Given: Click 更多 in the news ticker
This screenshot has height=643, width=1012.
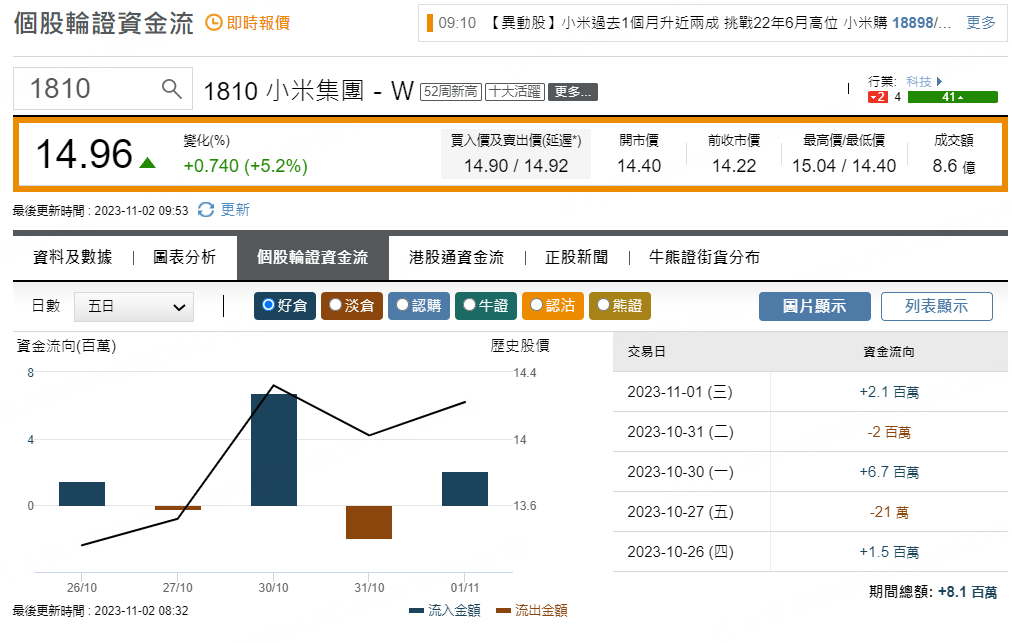Looking at the screenshot, I should click(x=981, y=23).
